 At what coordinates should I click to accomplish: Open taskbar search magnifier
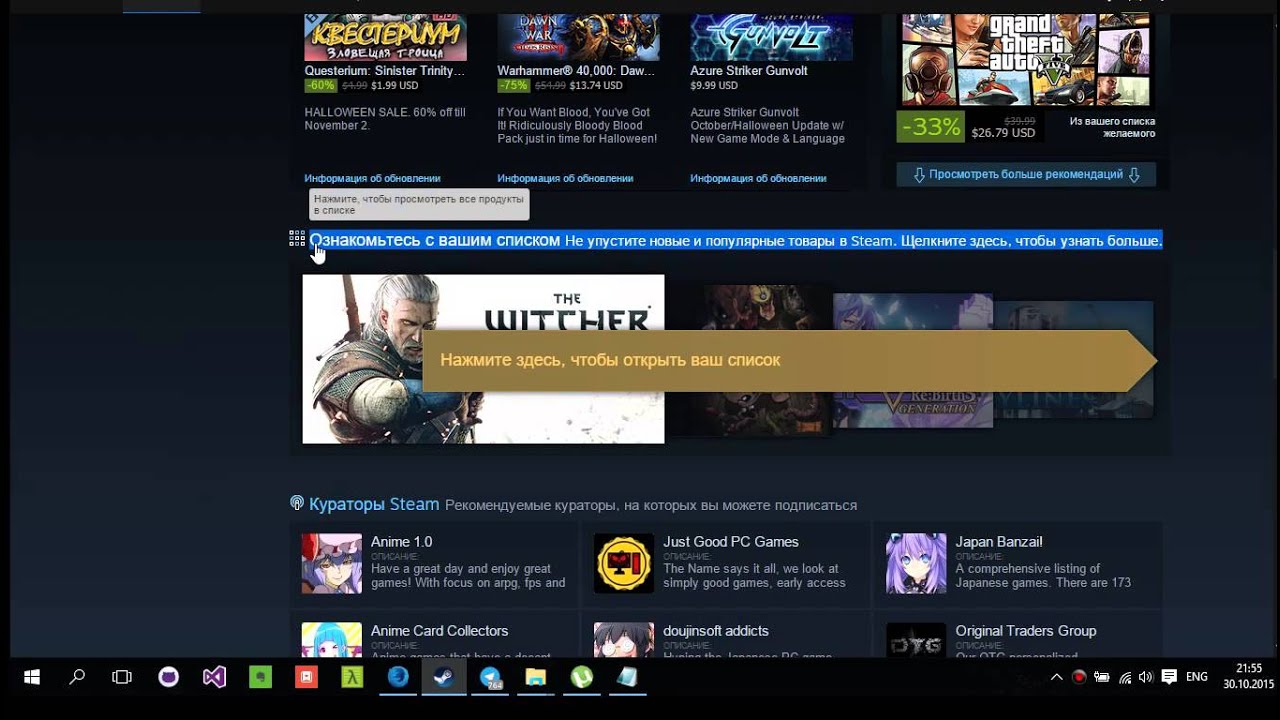pyautogui.click(x=77, y=677)
